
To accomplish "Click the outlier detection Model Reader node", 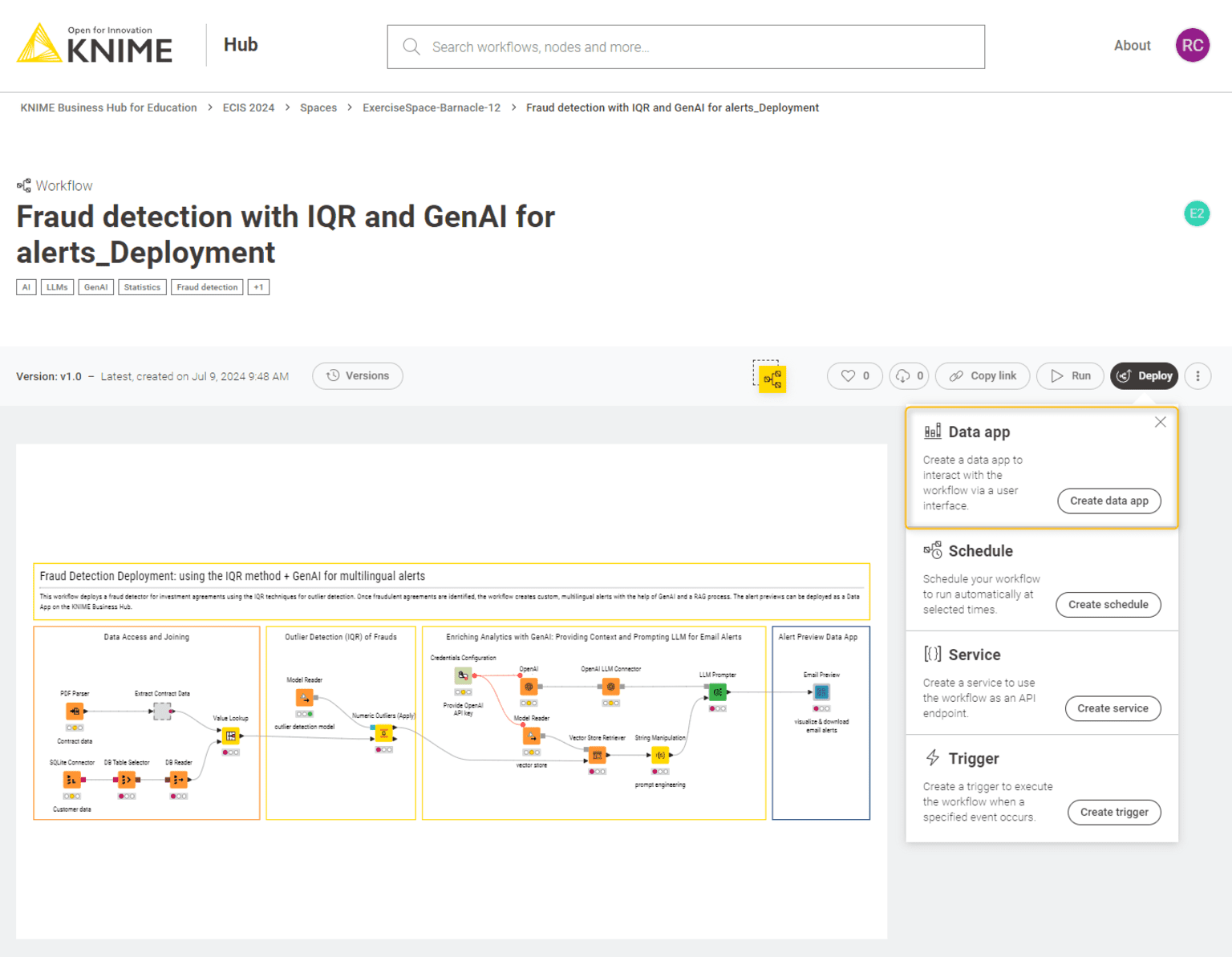I will pos(305,698).
